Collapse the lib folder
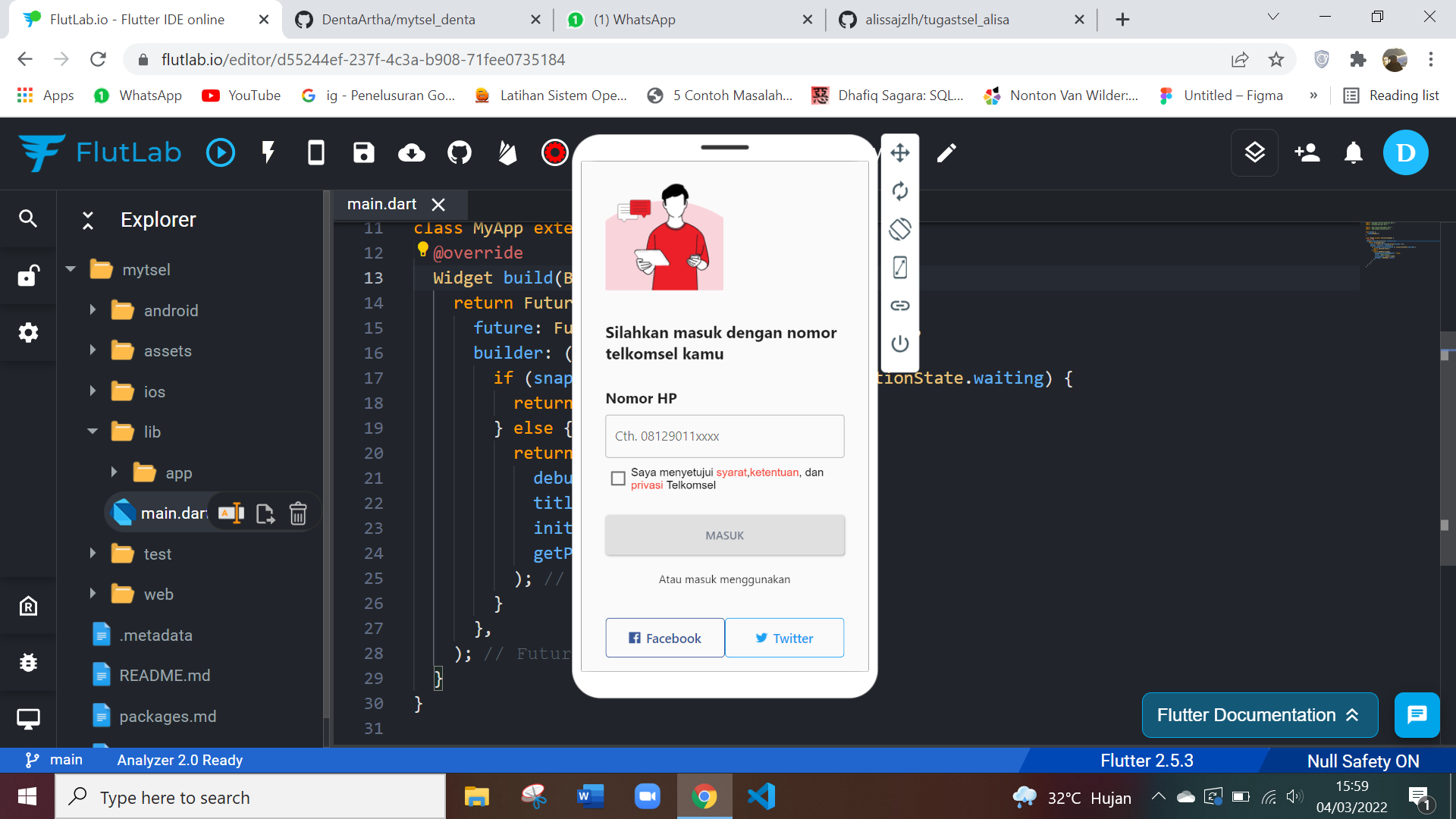This screenshot has width=1456, height=819. click(93, 431)
